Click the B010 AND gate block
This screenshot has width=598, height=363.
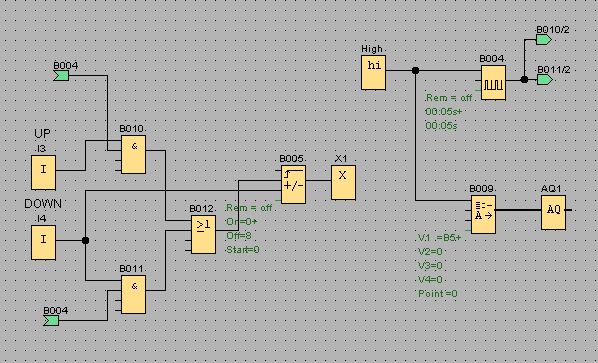click(x=133, y=154)
